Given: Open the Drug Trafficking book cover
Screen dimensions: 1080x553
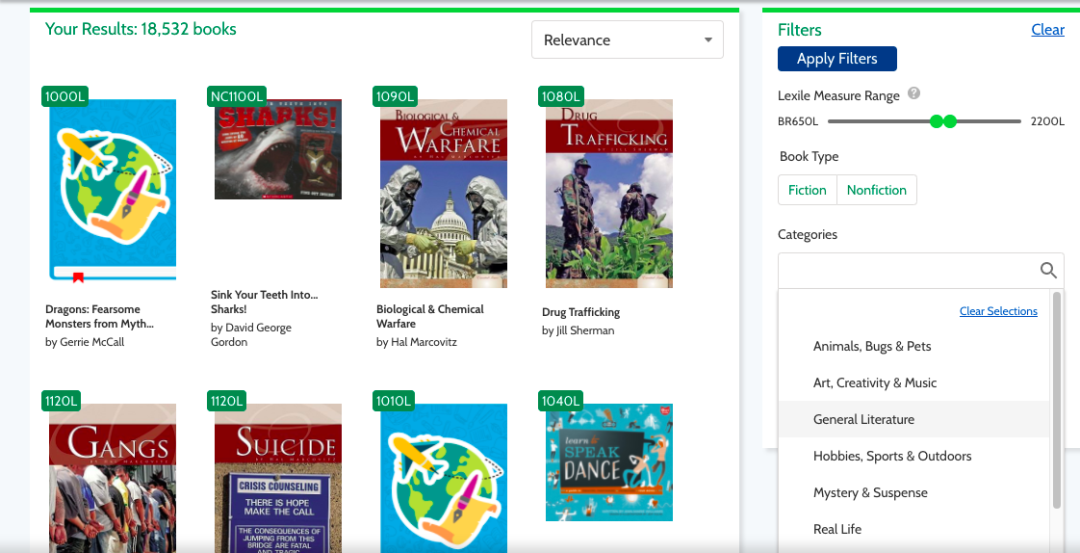Looking at the screenshot, I should tap(609, 193).
